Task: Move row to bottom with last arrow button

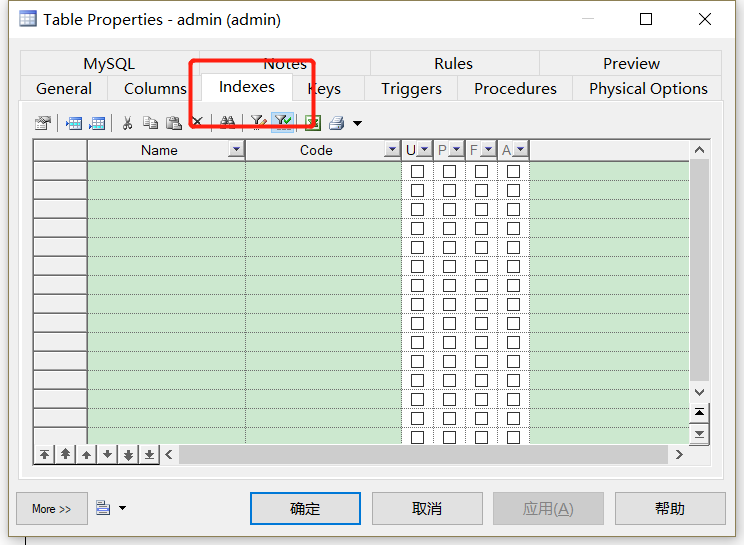Action: click(x=149, y=455)
